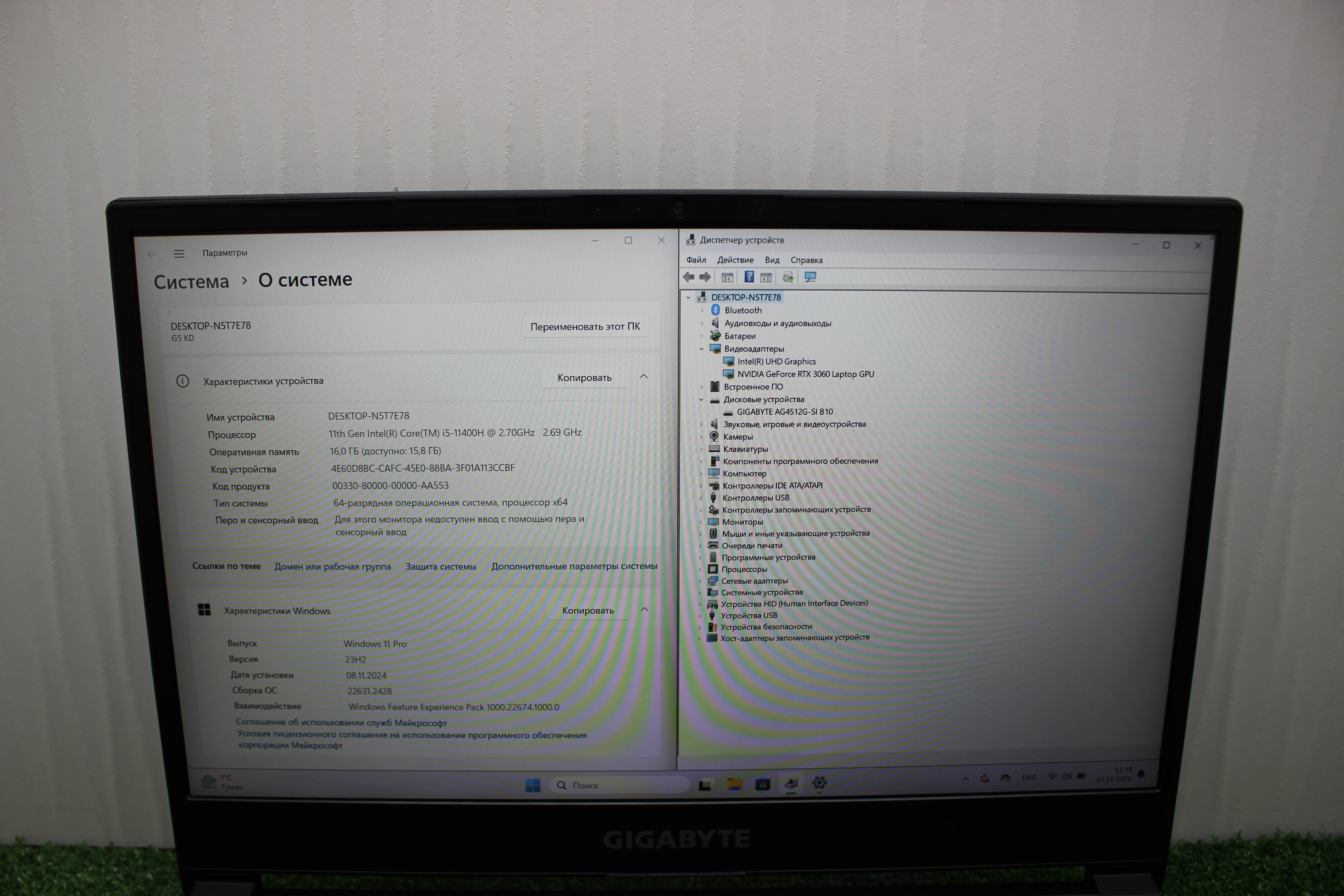The width and height of the screenshot is (1344, 896).
Task: Click the back arrow in Device Manager toolbar
Action: (x=689, y=277)
